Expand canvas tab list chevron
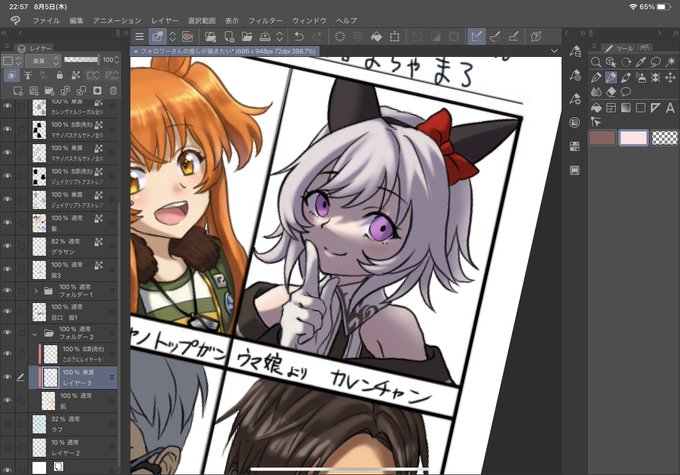Screen dimensions: 680x475 click(554, 51)
